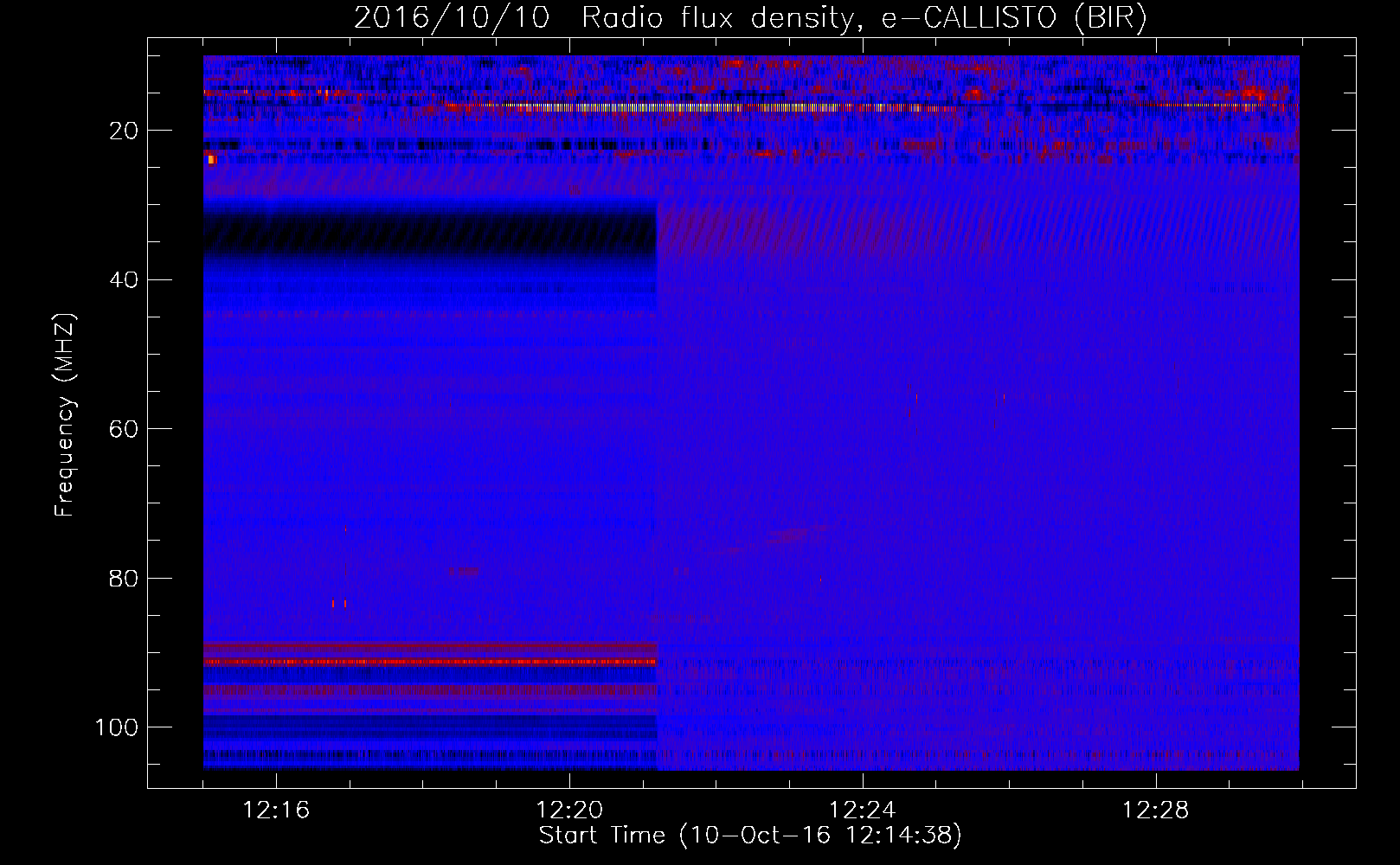Viewport: 1400px width, 865px height.
Task: Click the 20 MHz frequency label
Action: pyautogui.click(x=124, y=131)
